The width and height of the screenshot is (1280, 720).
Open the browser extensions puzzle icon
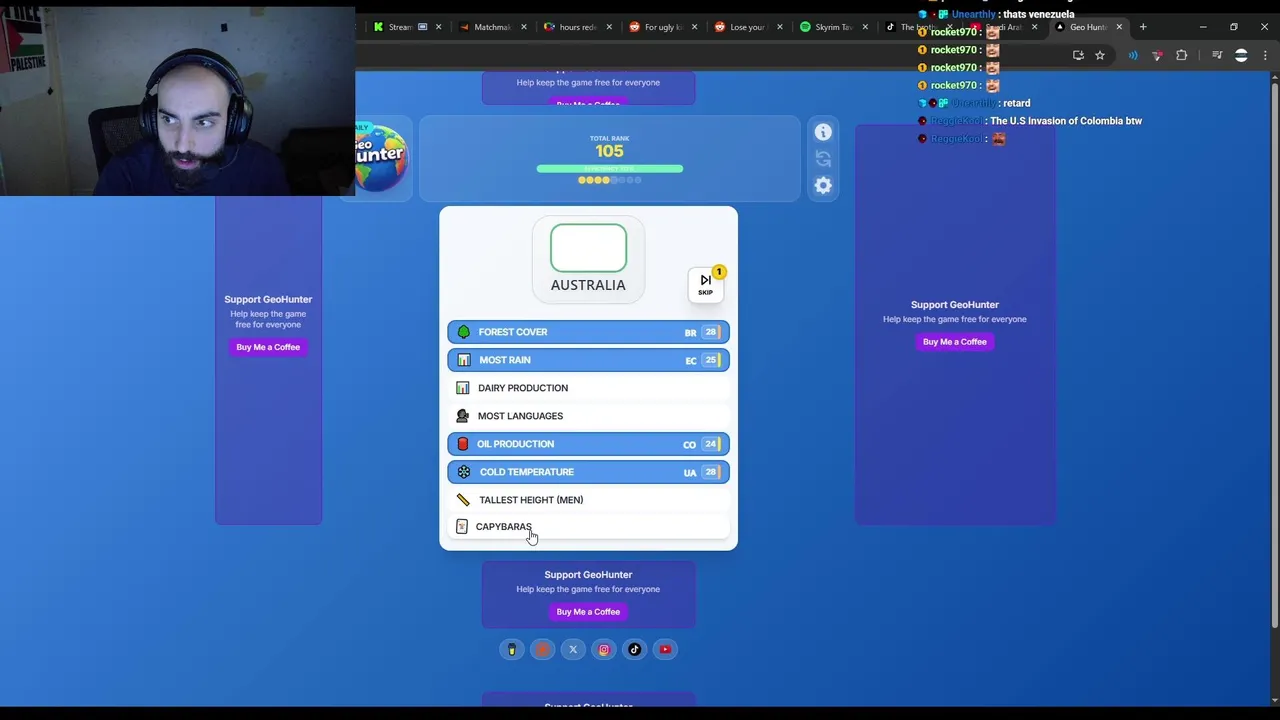[1181, 56]
